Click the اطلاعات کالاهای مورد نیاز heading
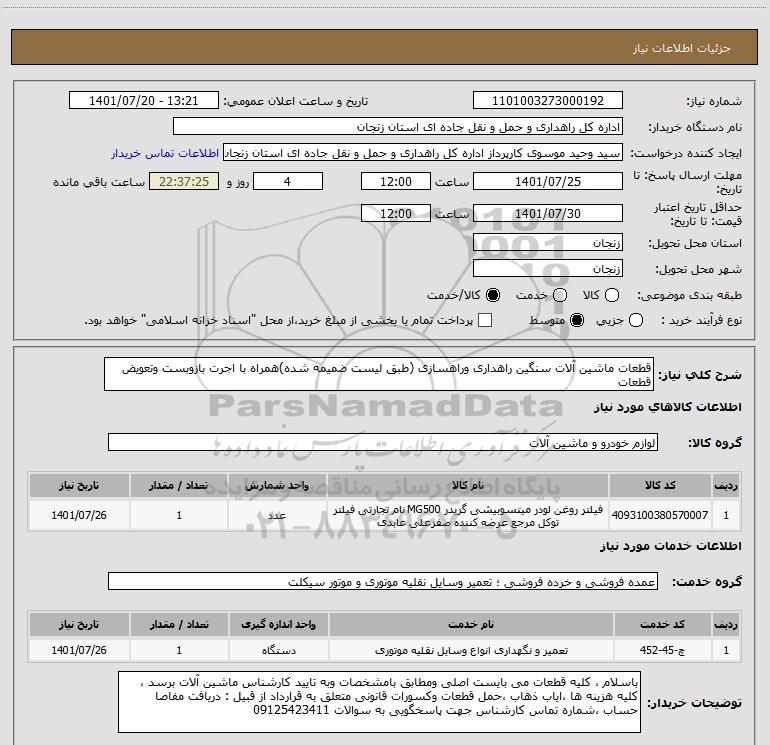770x745 pixels. tap(667, 407)
